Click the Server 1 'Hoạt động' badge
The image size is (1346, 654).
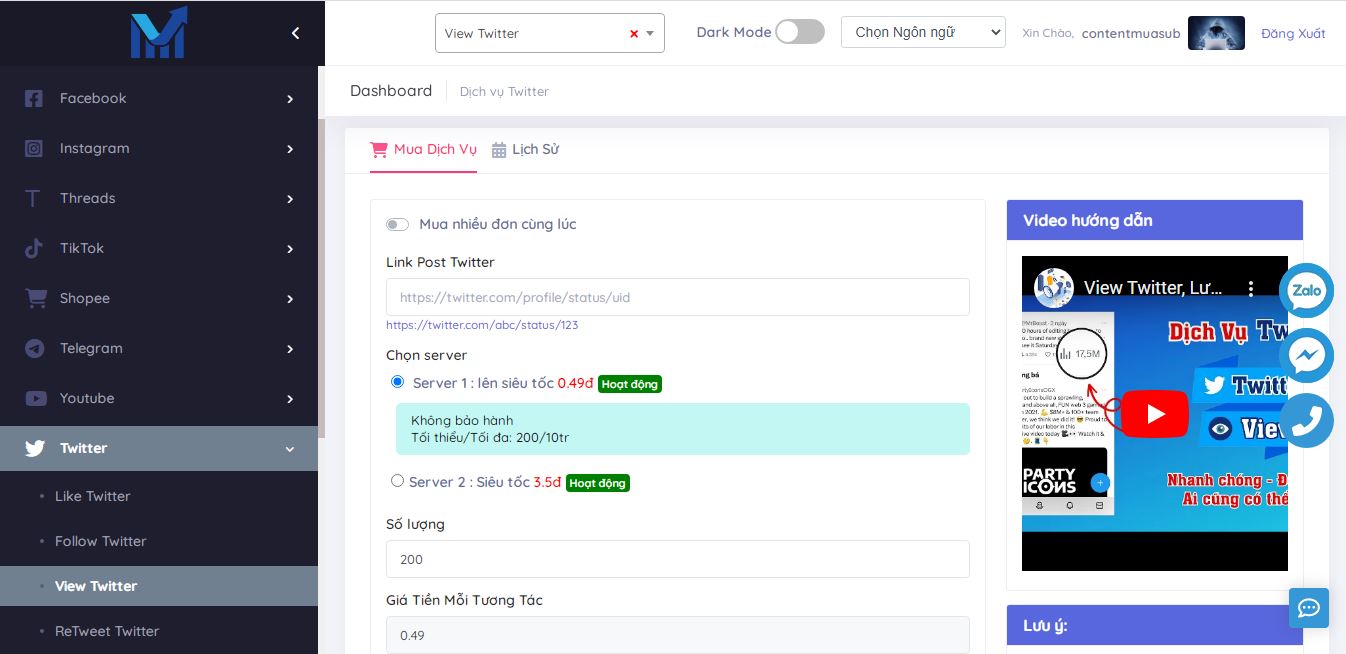tap(630, 384)
